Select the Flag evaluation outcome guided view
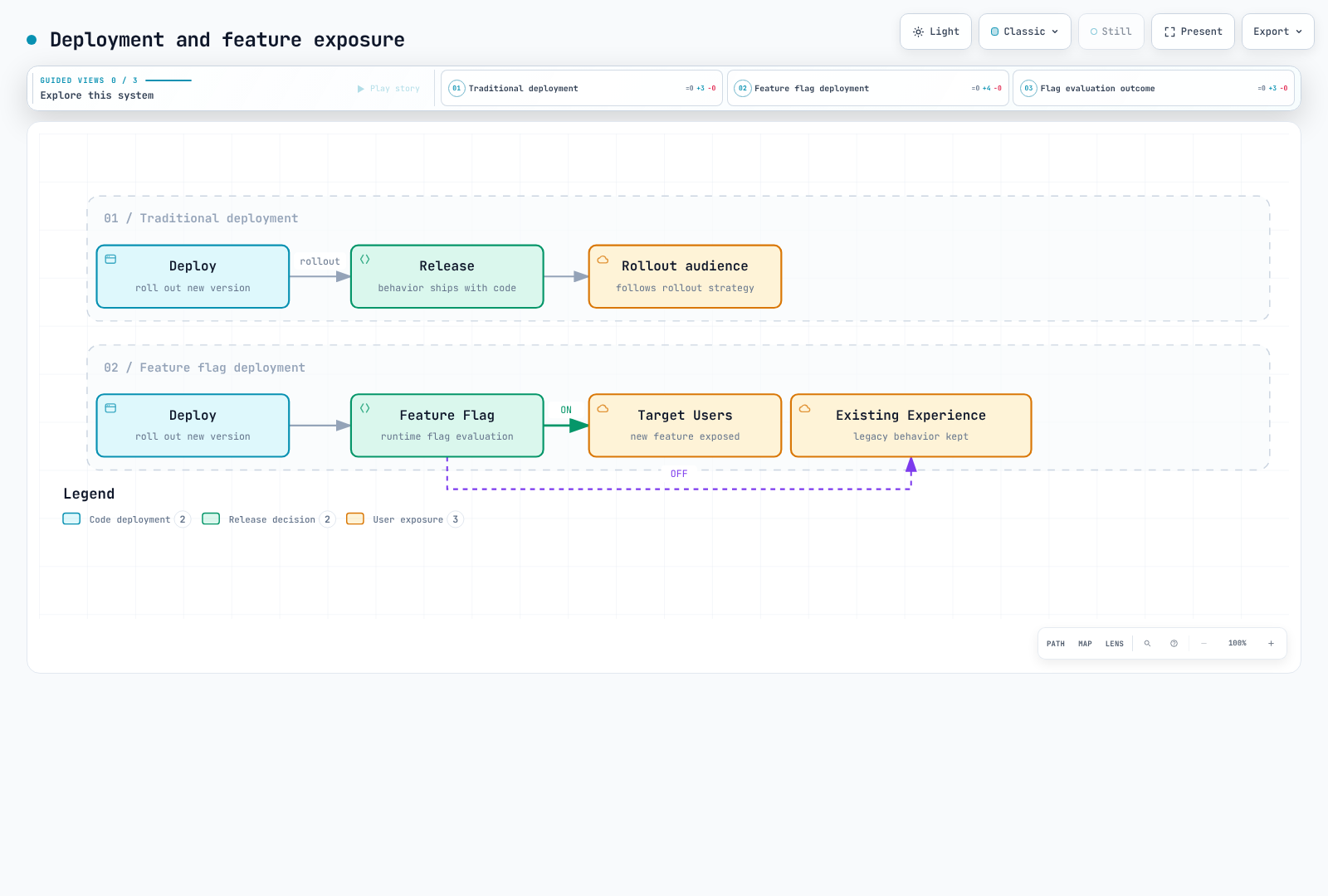Screen dimensions: 1328x896 1154,88
